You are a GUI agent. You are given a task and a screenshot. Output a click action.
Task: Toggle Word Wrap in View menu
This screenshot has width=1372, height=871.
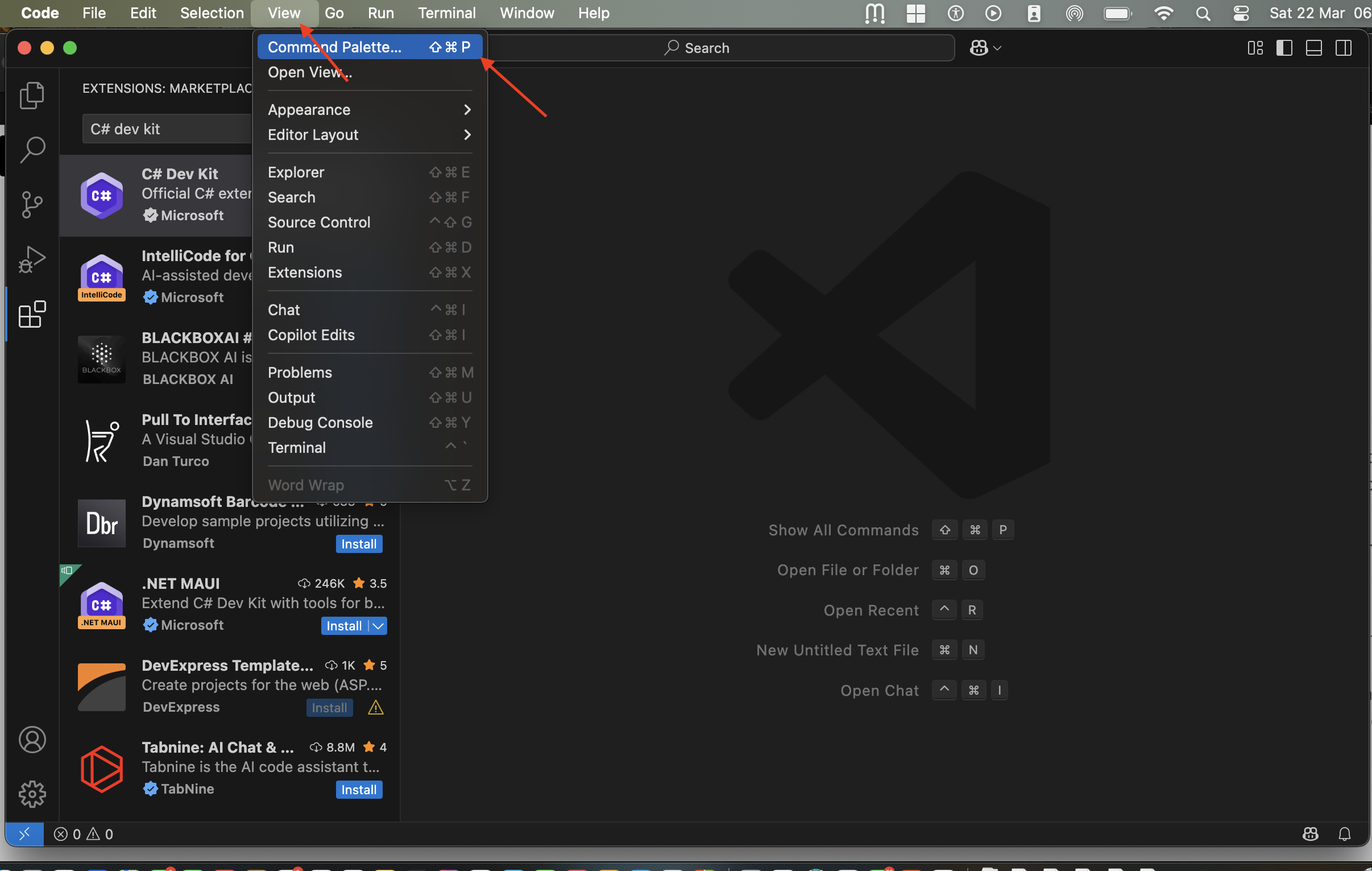tap(369, 485)
